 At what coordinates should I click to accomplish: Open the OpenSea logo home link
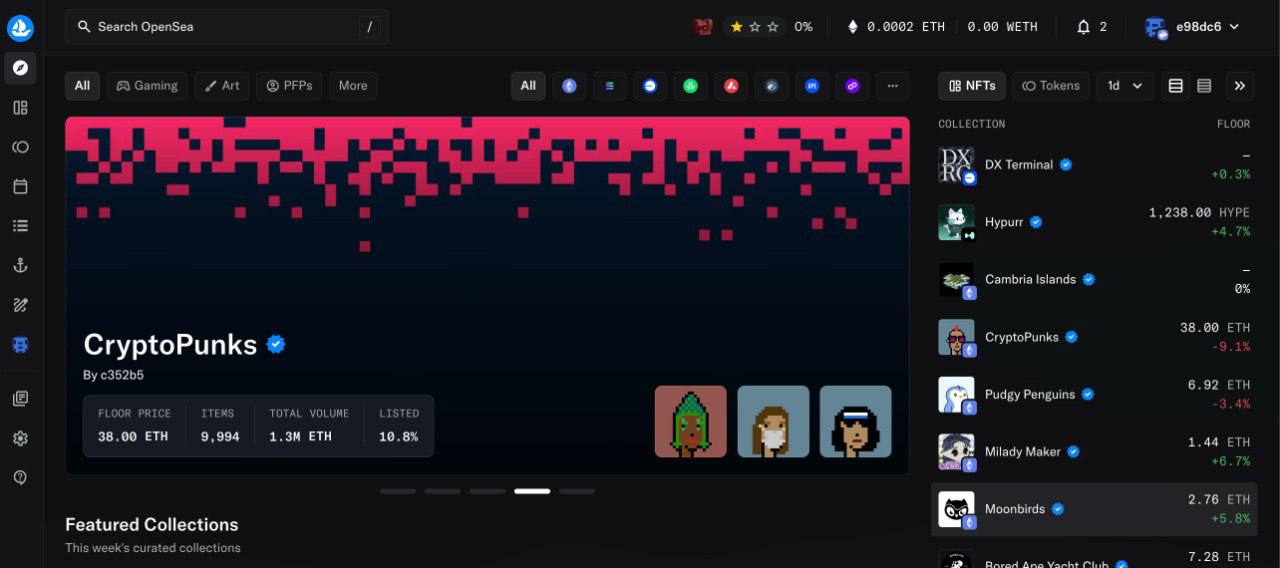pos(20,28)
